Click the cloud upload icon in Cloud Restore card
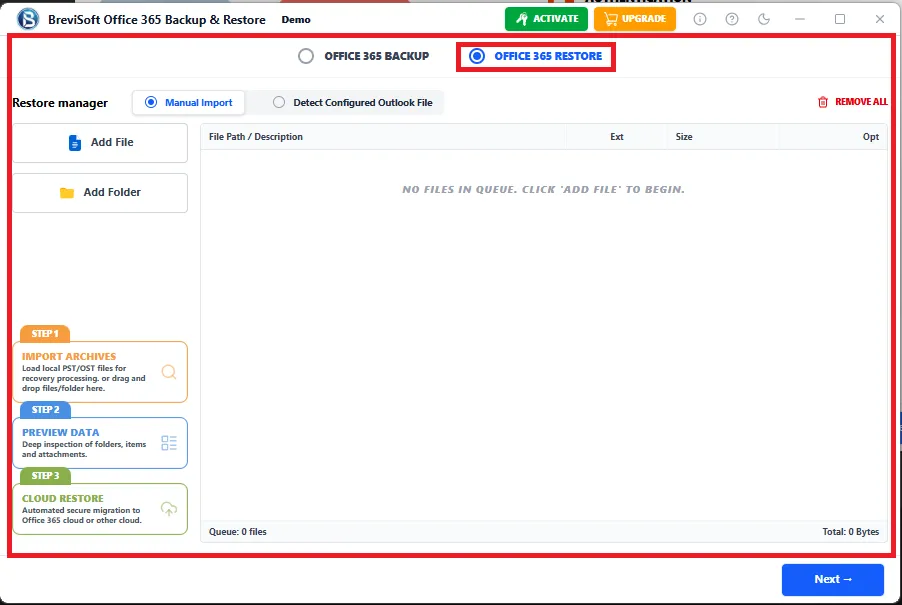This screenshot has height=605, width=902. coord(169,509)
